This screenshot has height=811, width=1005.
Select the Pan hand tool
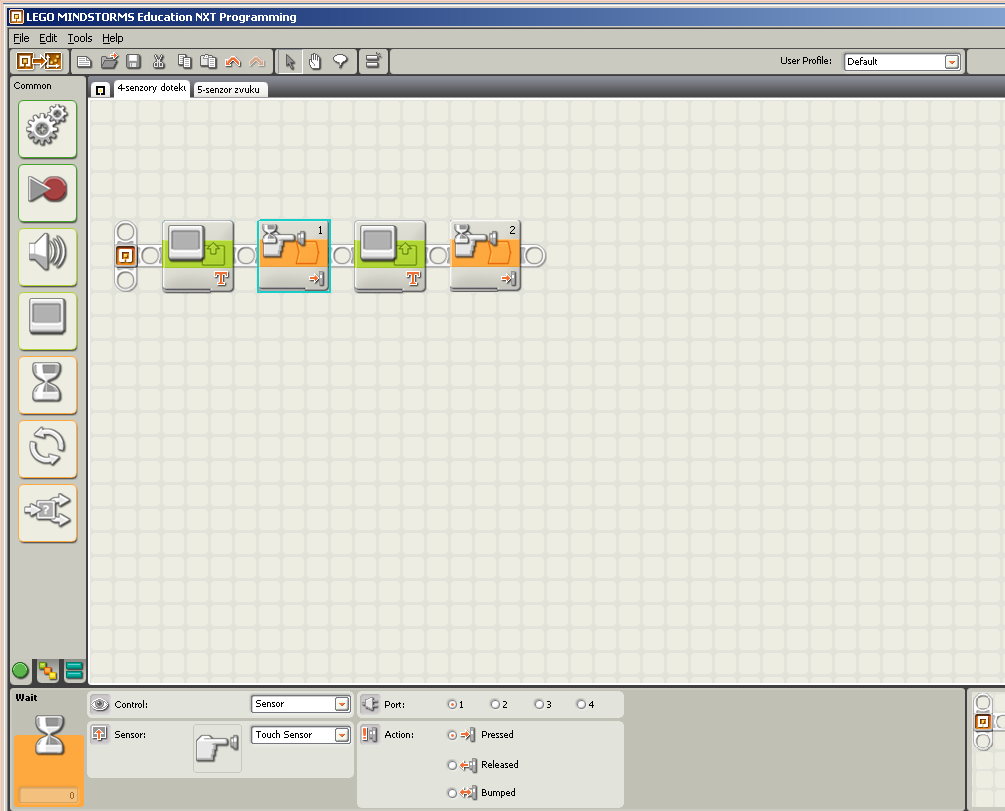(315, 62)
